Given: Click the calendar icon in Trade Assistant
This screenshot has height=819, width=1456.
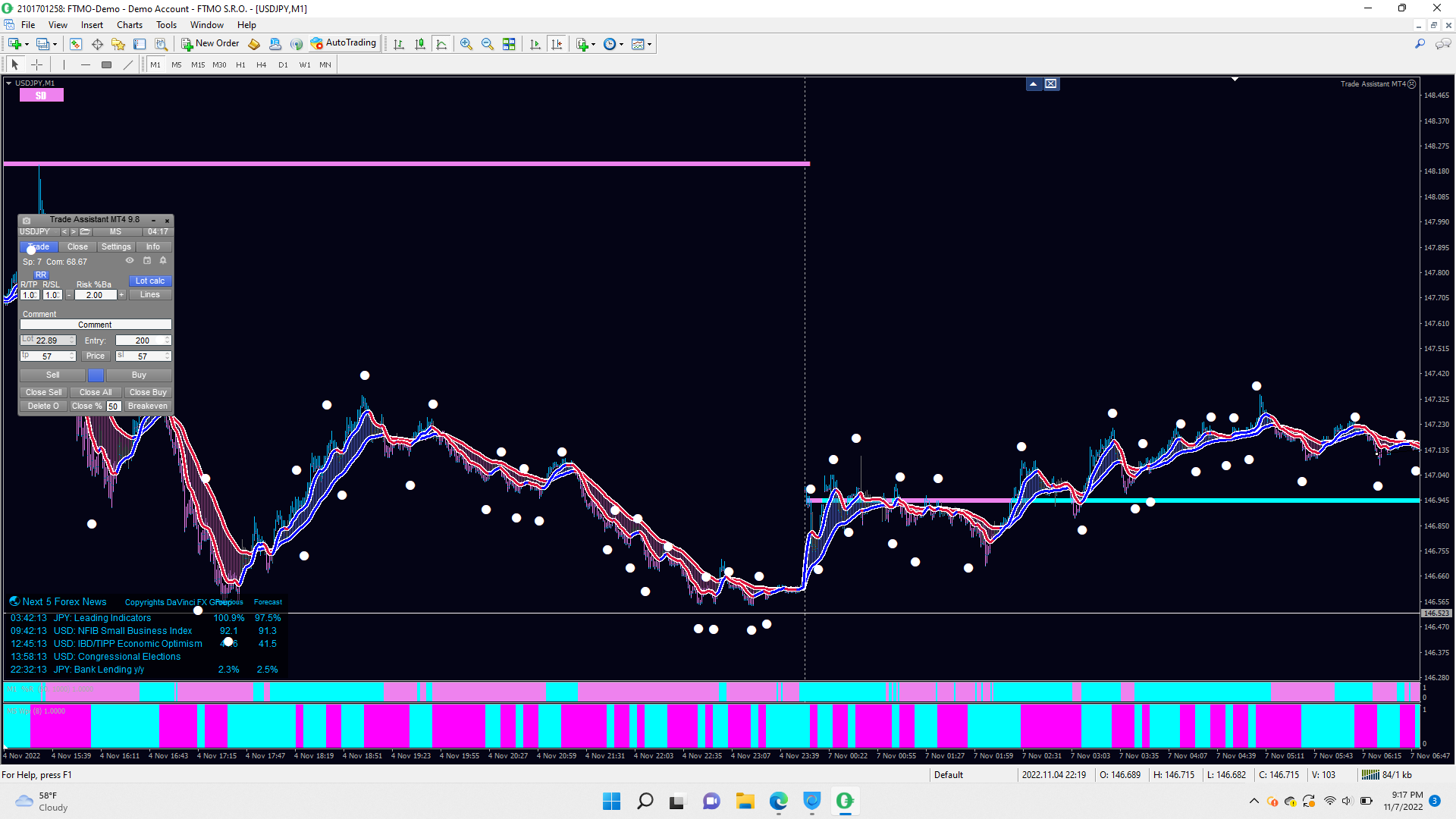Looking at the screenshot, I should [x=147, y=261].
